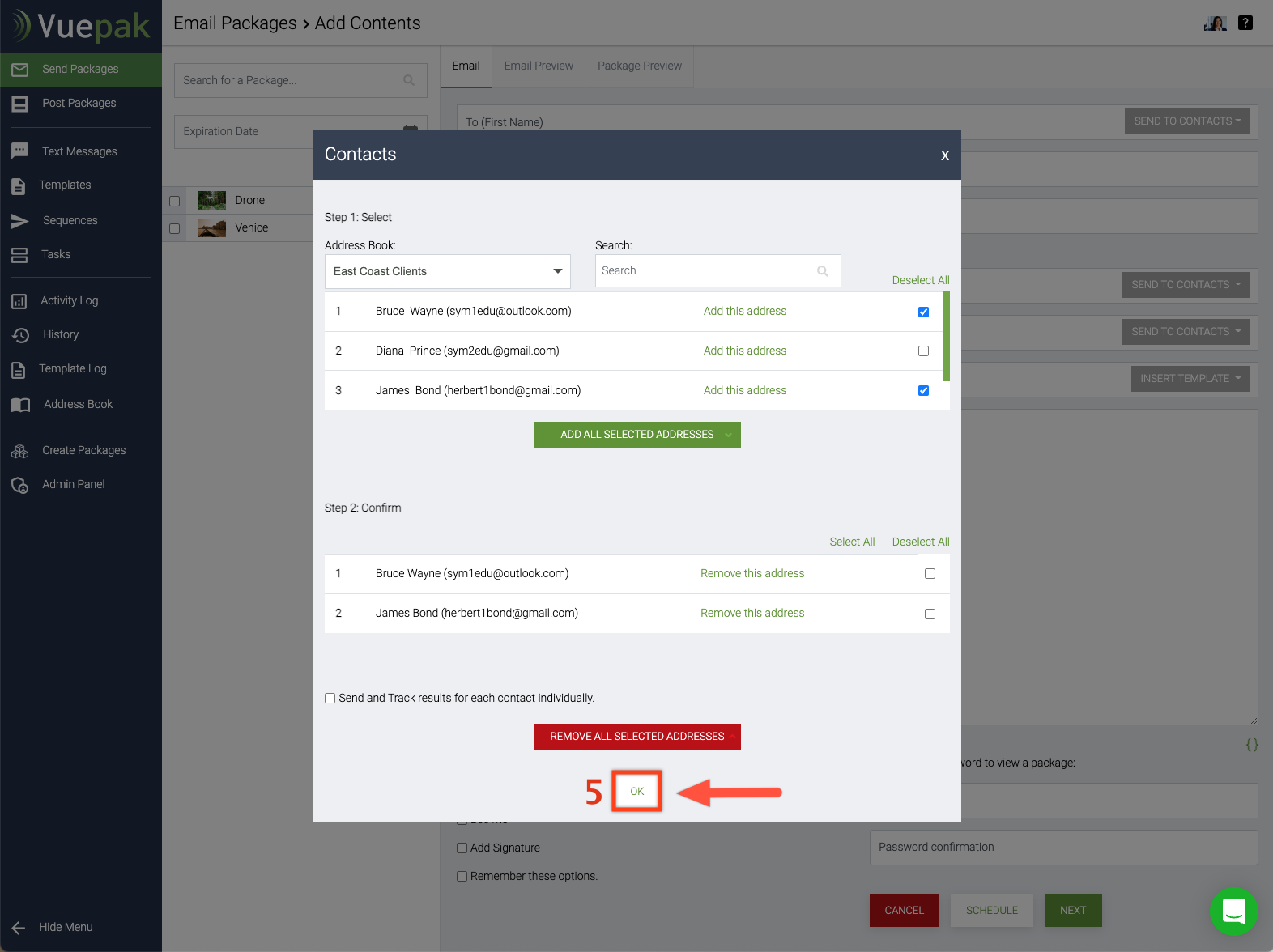Tick the Venice package checkbox

(x=174, y=228)
